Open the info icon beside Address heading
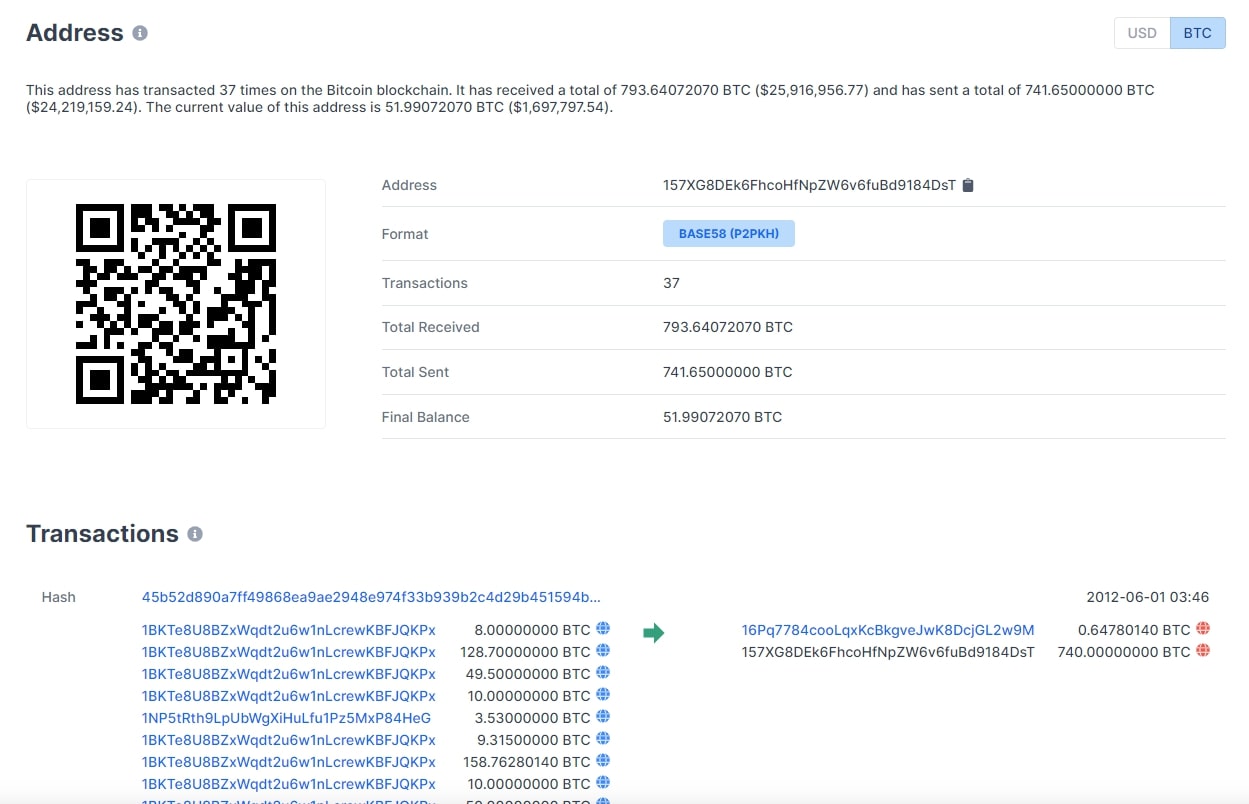 140,33
